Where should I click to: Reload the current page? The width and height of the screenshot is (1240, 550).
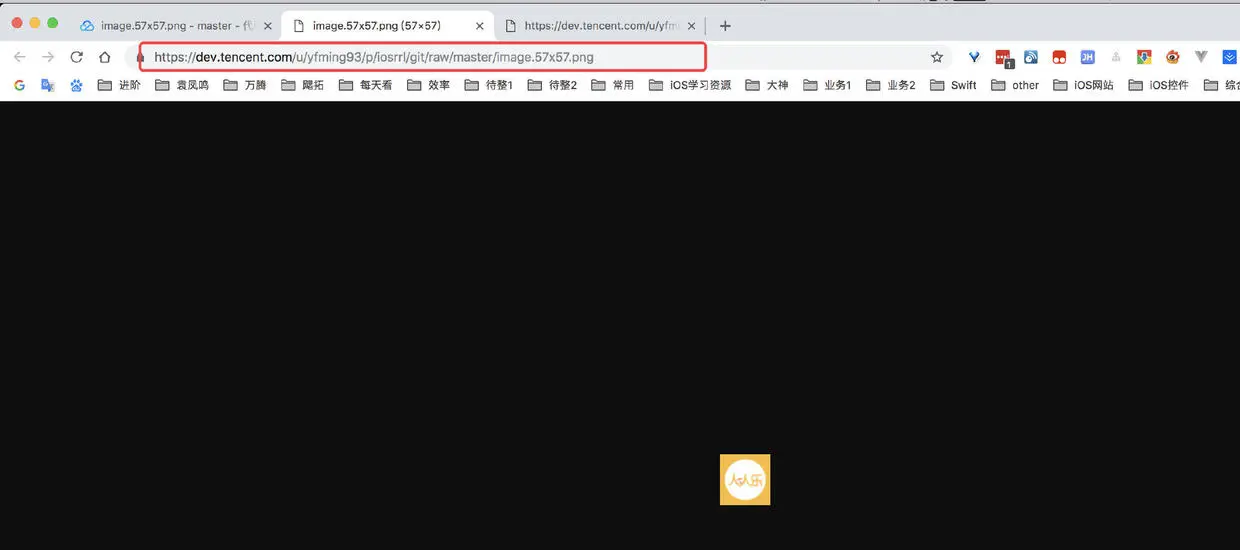point(76,57)
